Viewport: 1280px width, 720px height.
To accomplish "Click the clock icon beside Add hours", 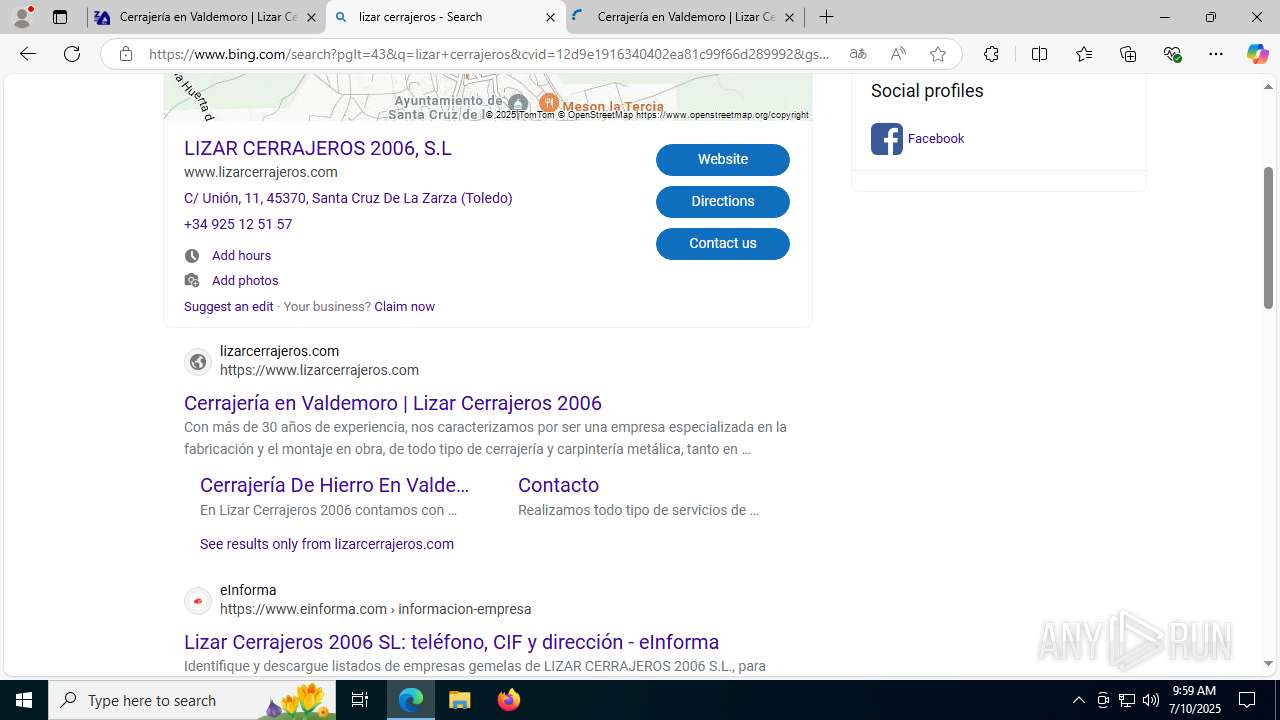I will 192,256.
